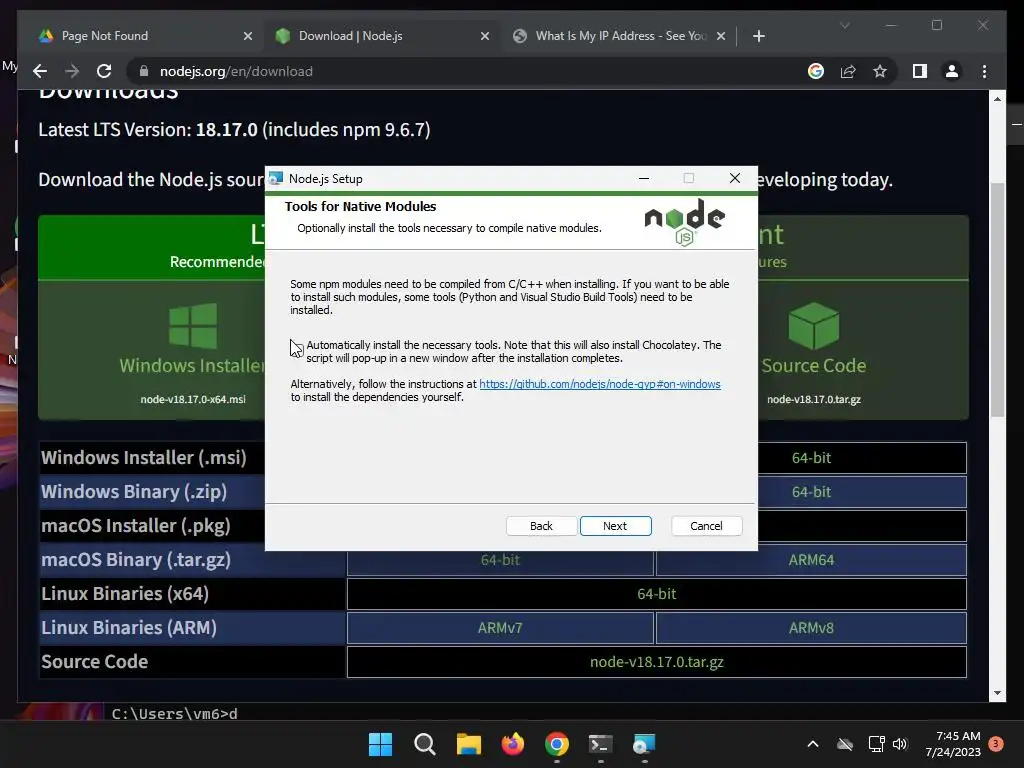Click the cloud sync tray icon

tap(845, 744)
